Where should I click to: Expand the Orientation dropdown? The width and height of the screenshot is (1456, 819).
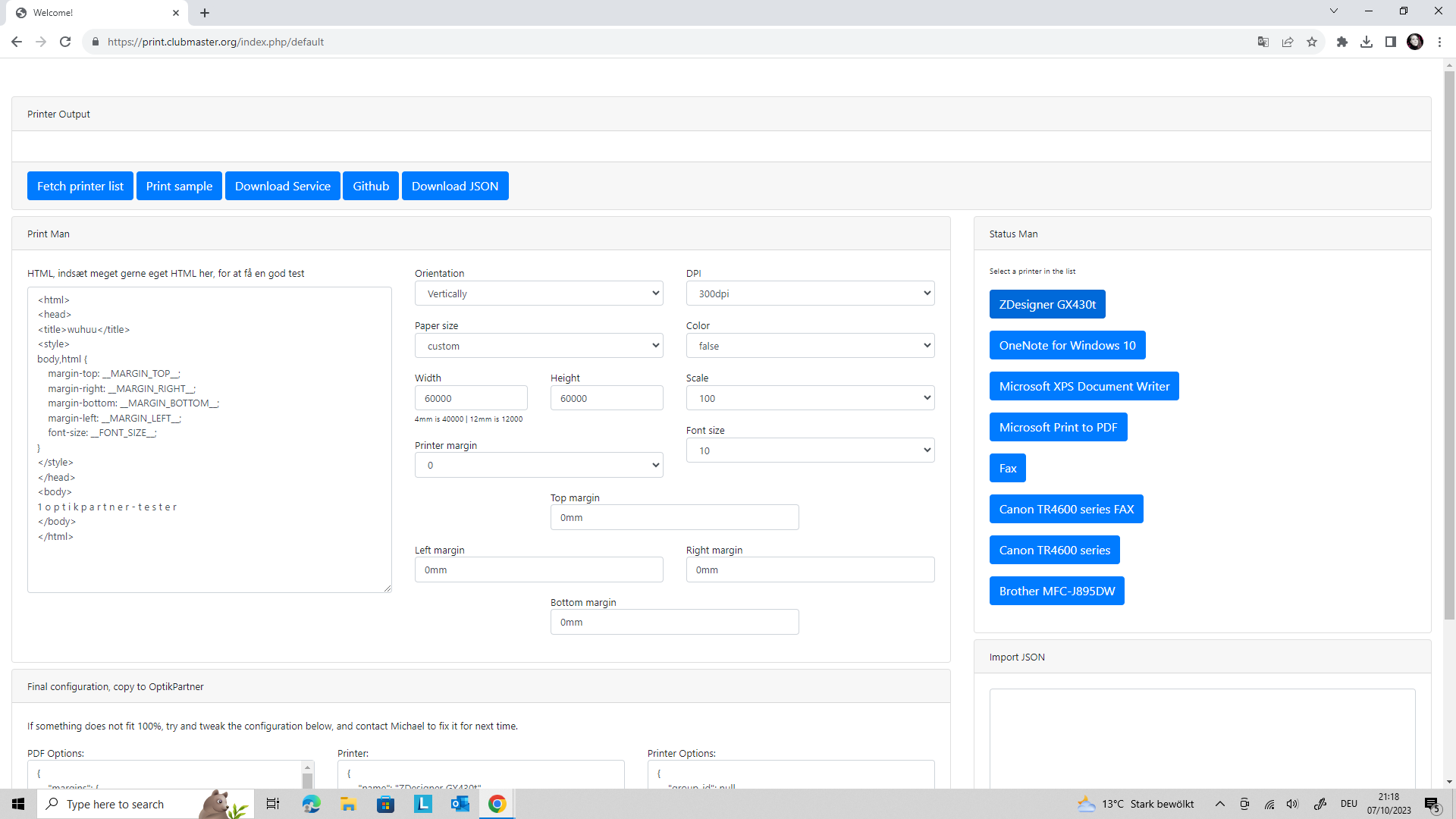(x=538, y=293)
